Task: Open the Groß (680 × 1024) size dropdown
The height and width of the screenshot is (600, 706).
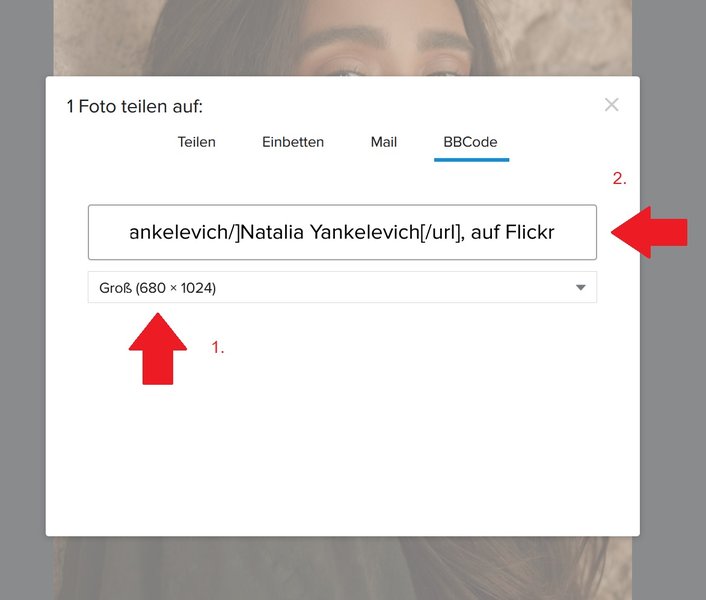Action: click(x=342, y=287)
